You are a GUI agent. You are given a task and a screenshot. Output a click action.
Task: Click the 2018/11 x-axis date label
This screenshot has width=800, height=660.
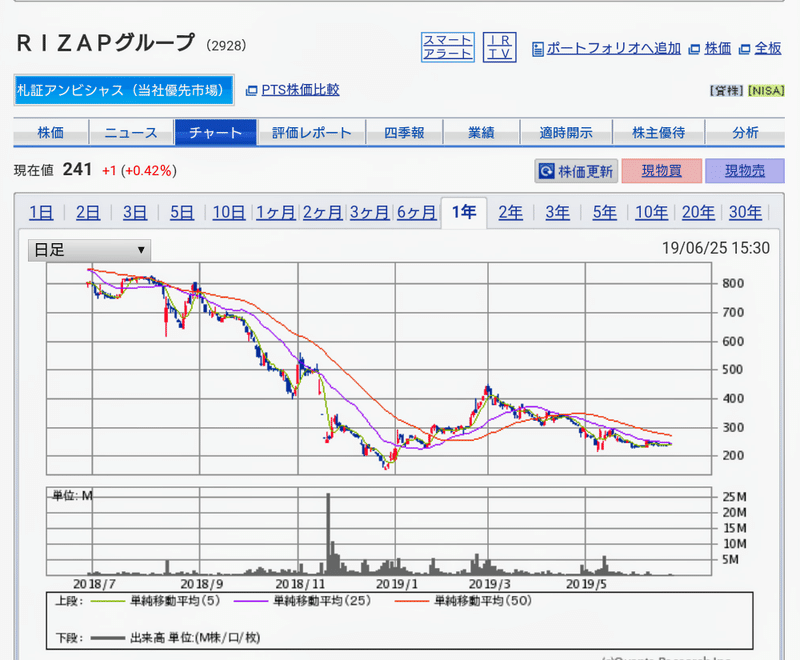(300, 584)
